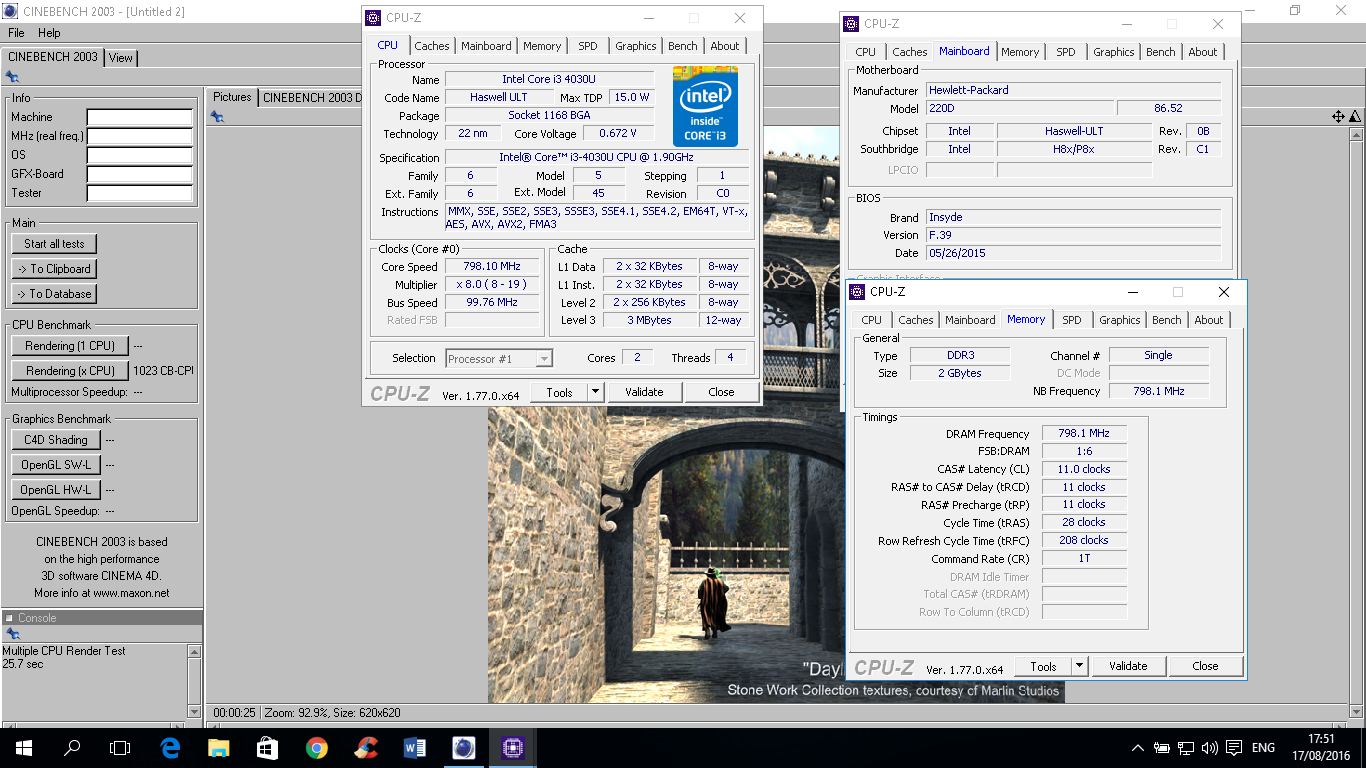The width and height of the screenshot is (1366, 768).
Task: Click the Tester input field
Action: coord(139,194)
